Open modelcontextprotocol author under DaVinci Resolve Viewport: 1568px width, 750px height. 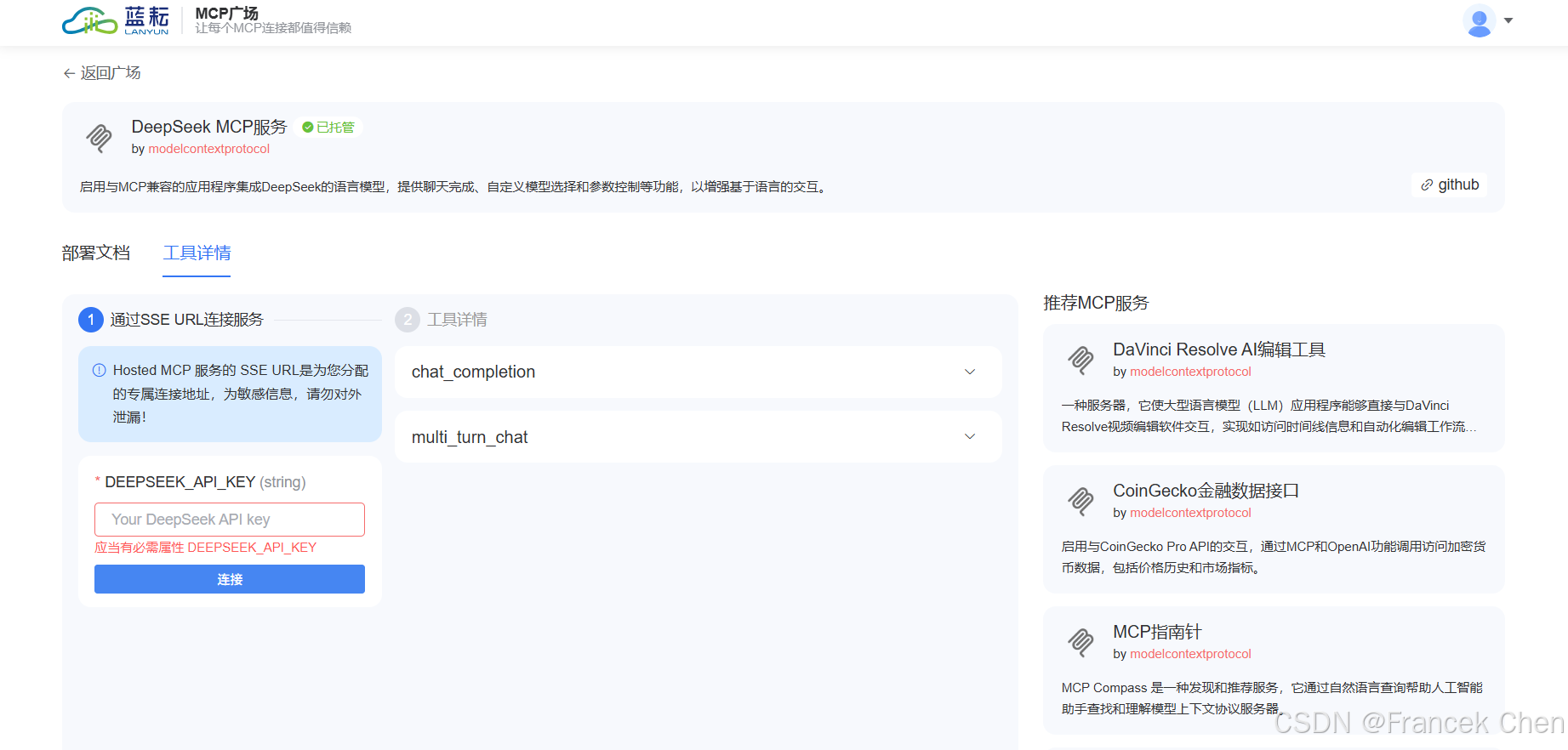click(x=1190, y=372)
